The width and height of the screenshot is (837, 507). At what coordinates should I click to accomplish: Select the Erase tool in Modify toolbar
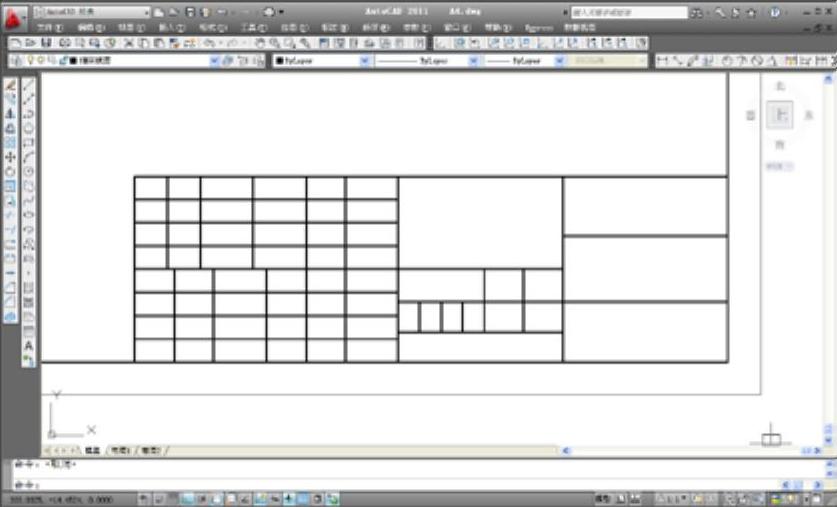tap(10, 85)
